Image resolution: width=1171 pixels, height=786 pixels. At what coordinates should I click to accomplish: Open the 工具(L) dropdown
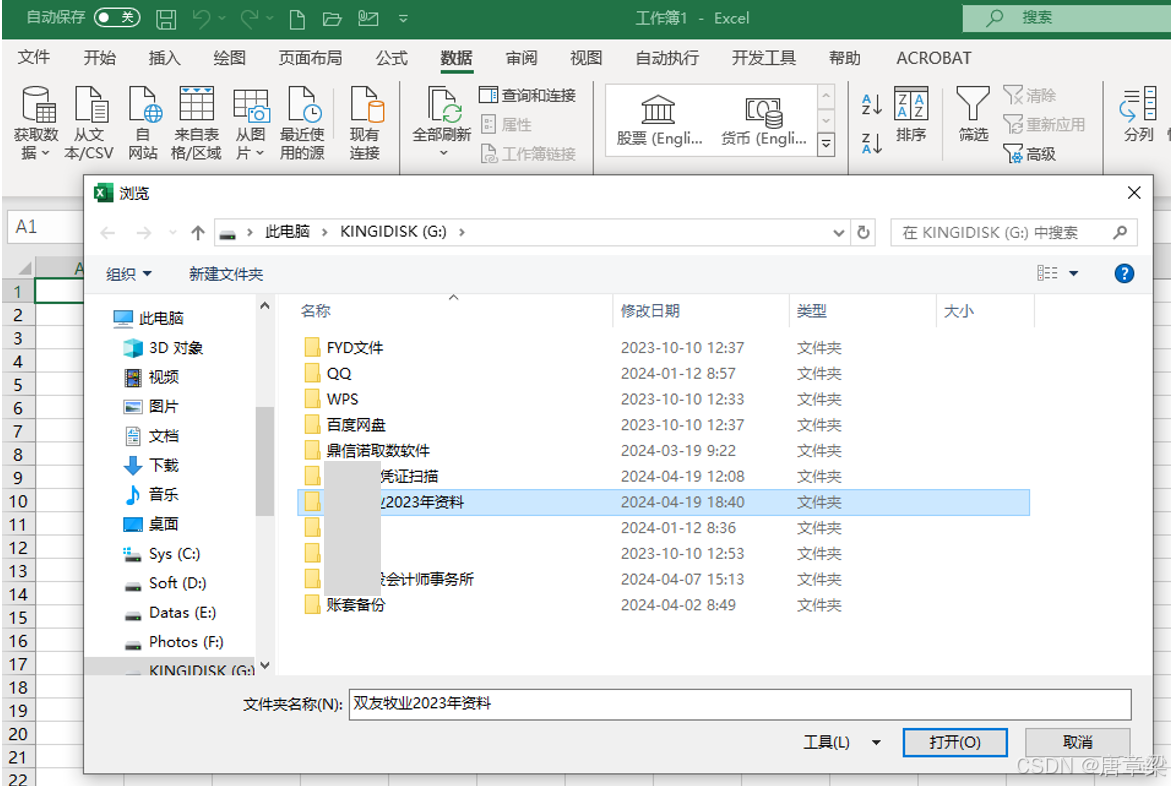[x=842, y=742]
